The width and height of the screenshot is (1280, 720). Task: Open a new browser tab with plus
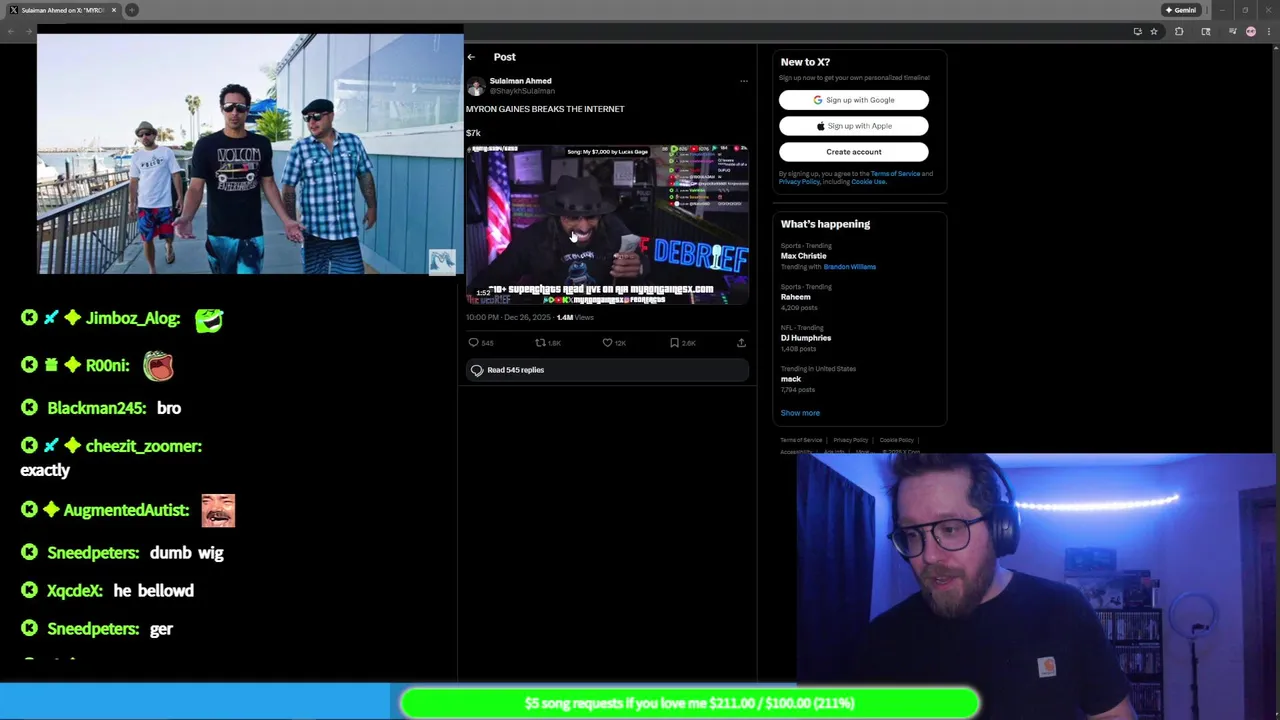(x=131, y=10)
